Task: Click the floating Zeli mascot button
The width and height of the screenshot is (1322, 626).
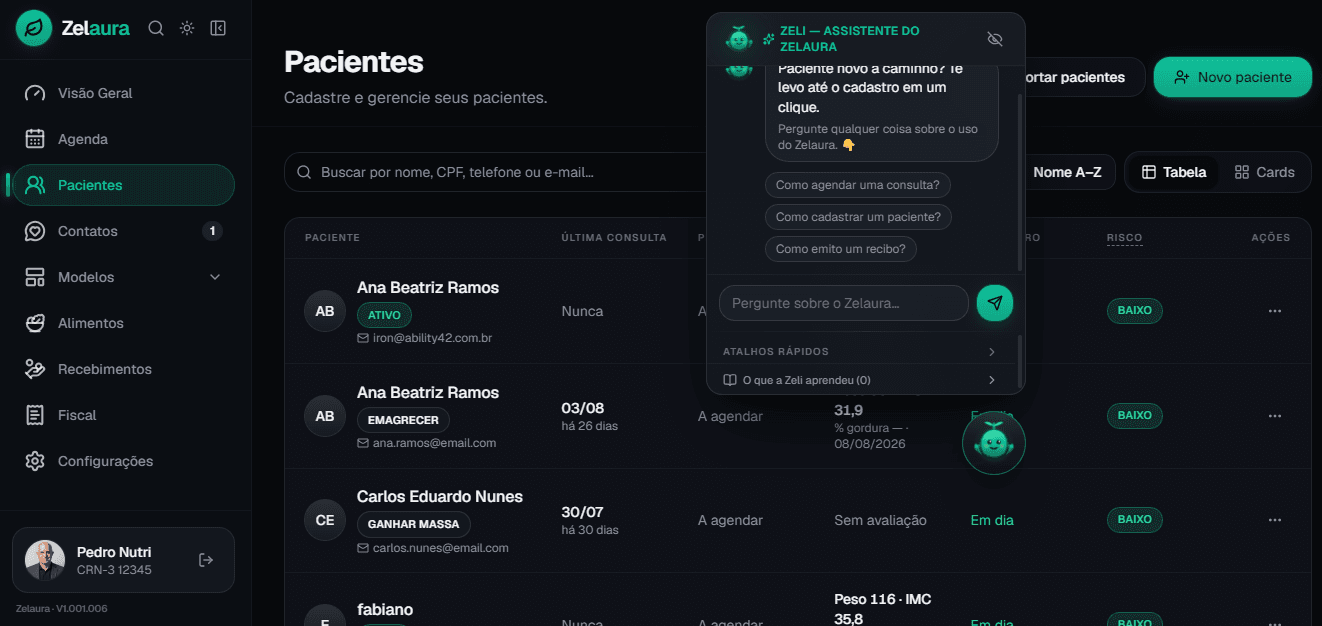Action: 994,442
